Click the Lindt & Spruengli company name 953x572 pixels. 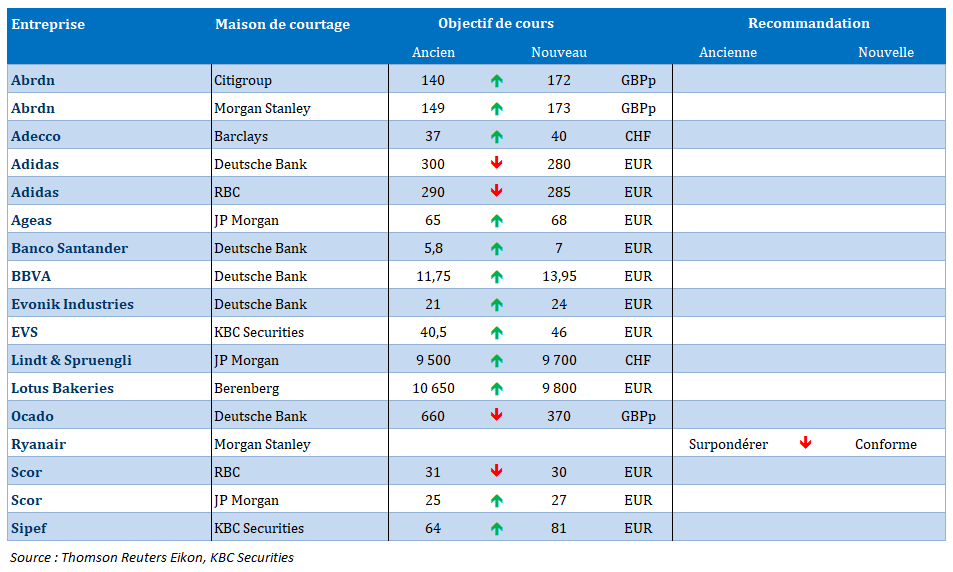pyautogui.click(x=71, y=360)
